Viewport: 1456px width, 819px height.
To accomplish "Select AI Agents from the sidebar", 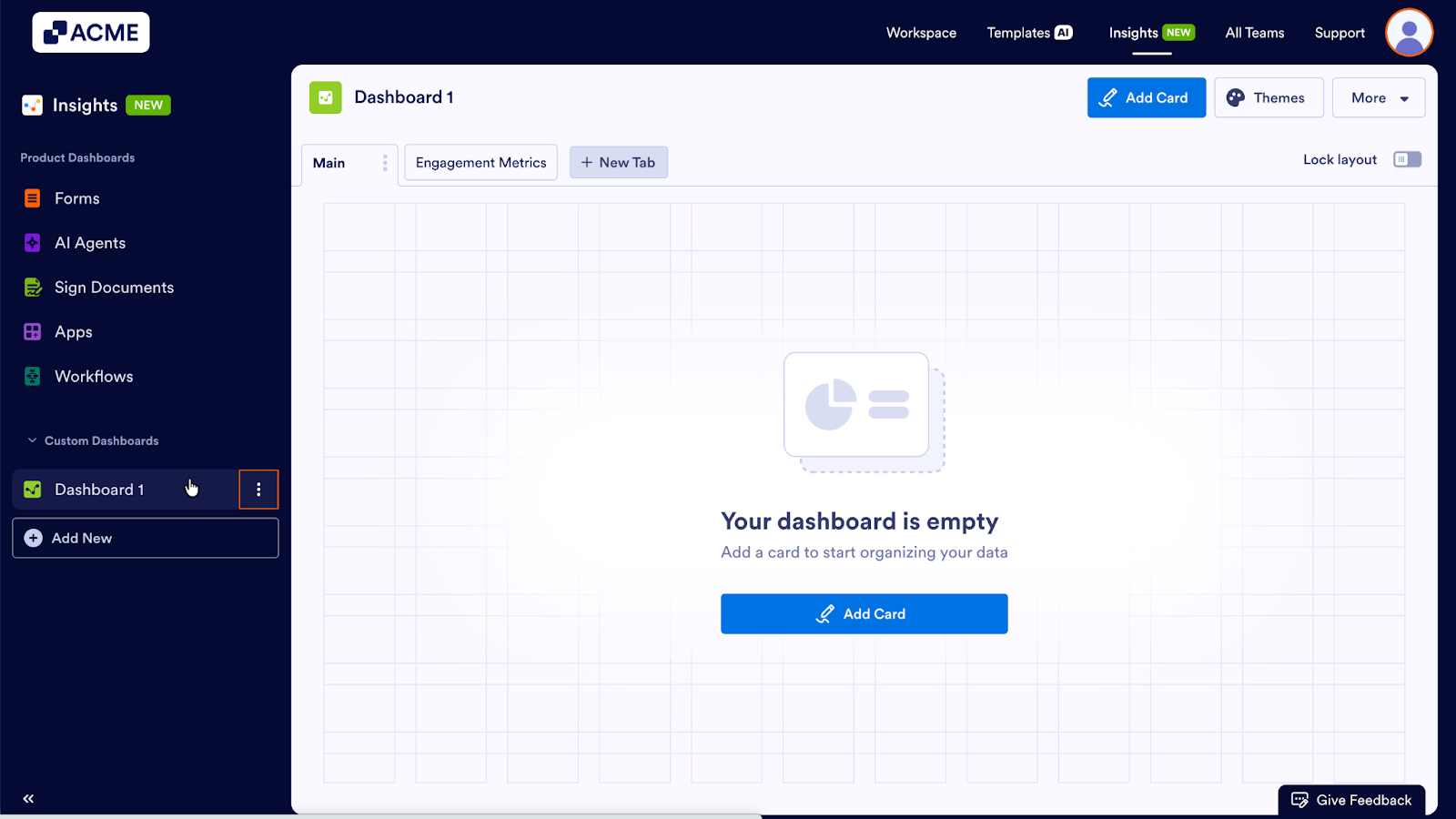I will tap(89, 242).
